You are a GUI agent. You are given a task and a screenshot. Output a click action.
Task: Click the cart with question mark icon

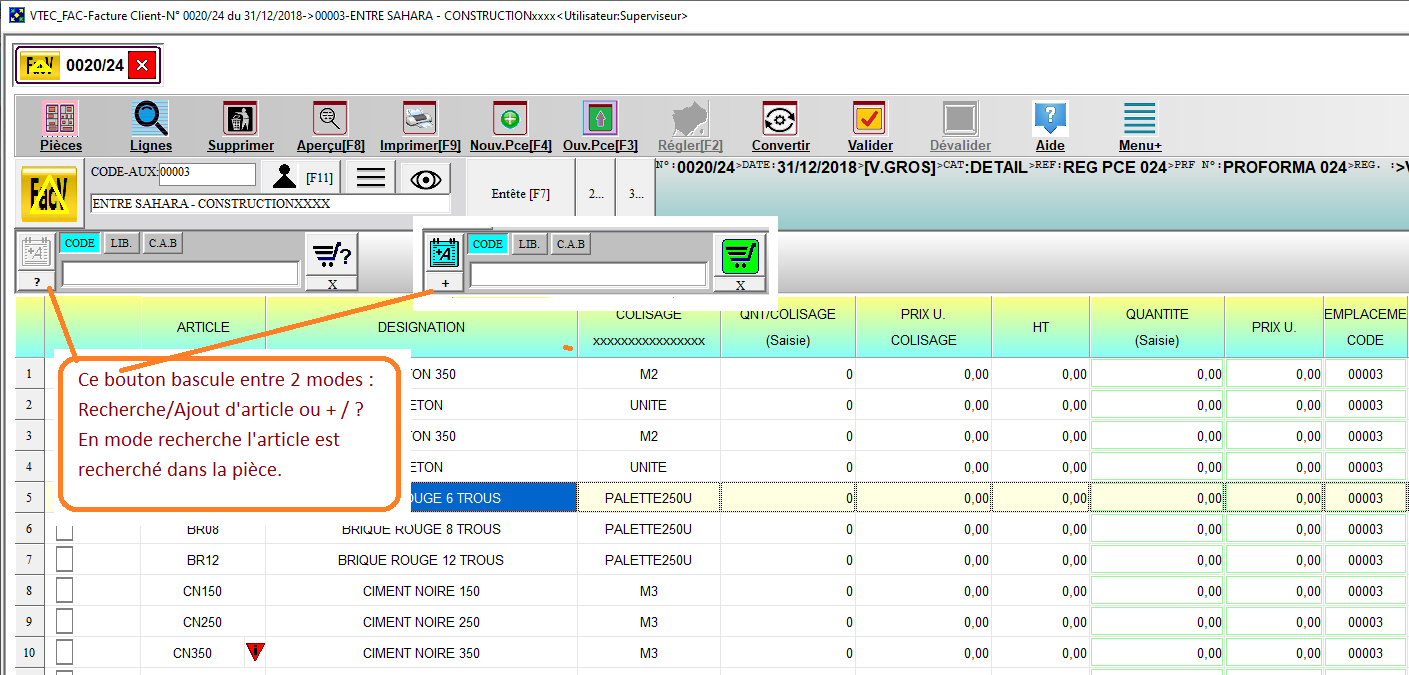332,255
